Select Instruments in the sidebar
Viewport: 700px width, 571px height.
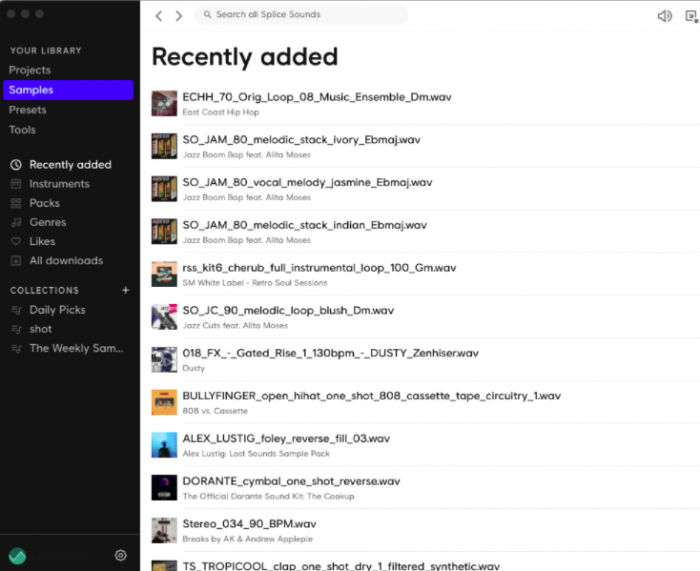pyautogui.click(x=59, y=184)
